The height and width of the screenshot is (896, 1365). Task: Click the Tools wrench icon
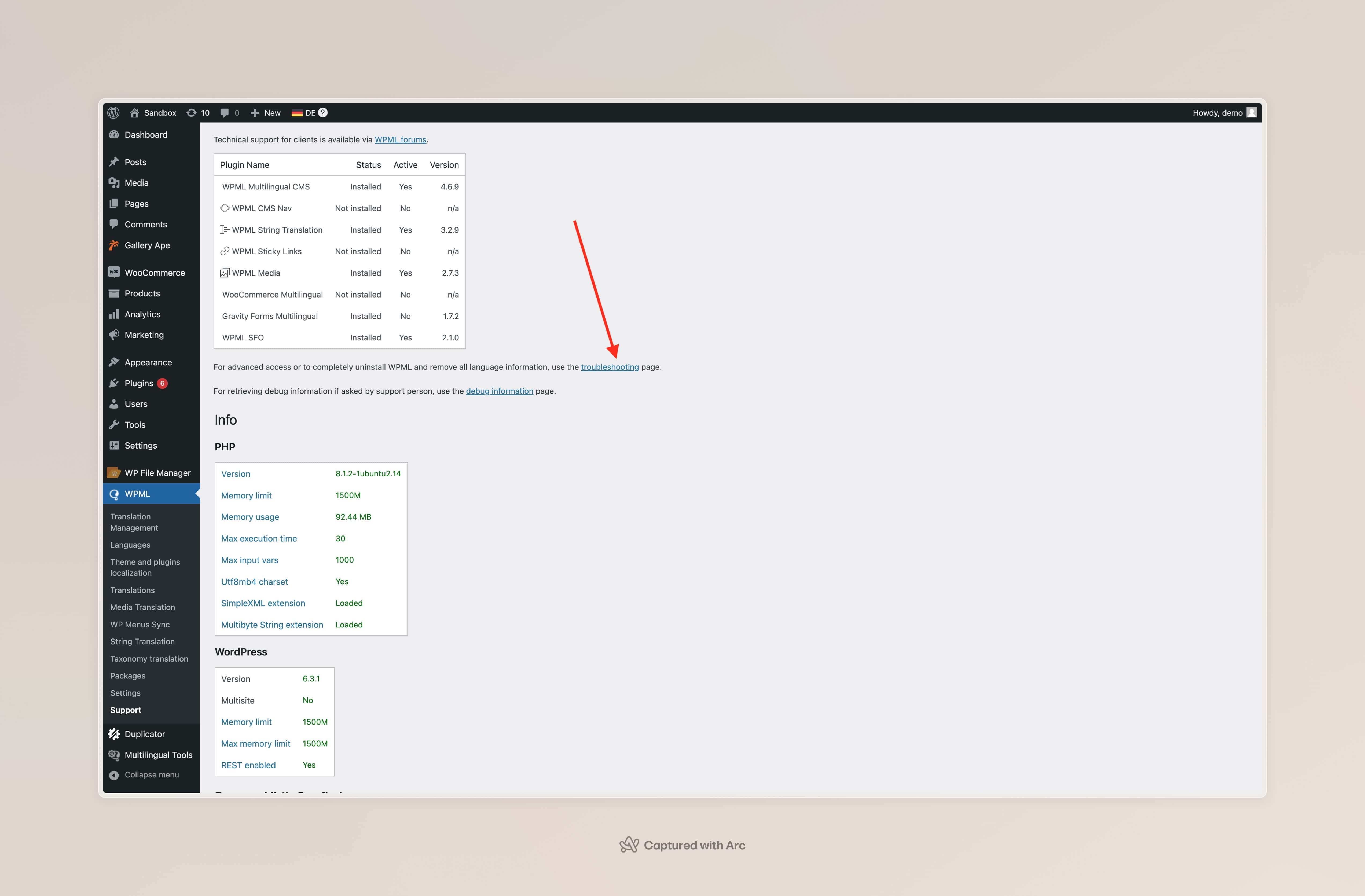113,424
